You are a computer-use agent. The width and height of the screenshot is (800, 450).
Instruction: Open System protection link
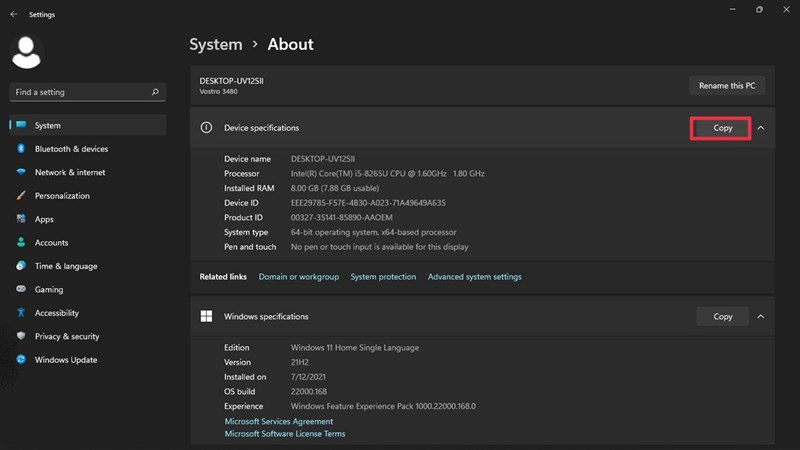point(383,277)
